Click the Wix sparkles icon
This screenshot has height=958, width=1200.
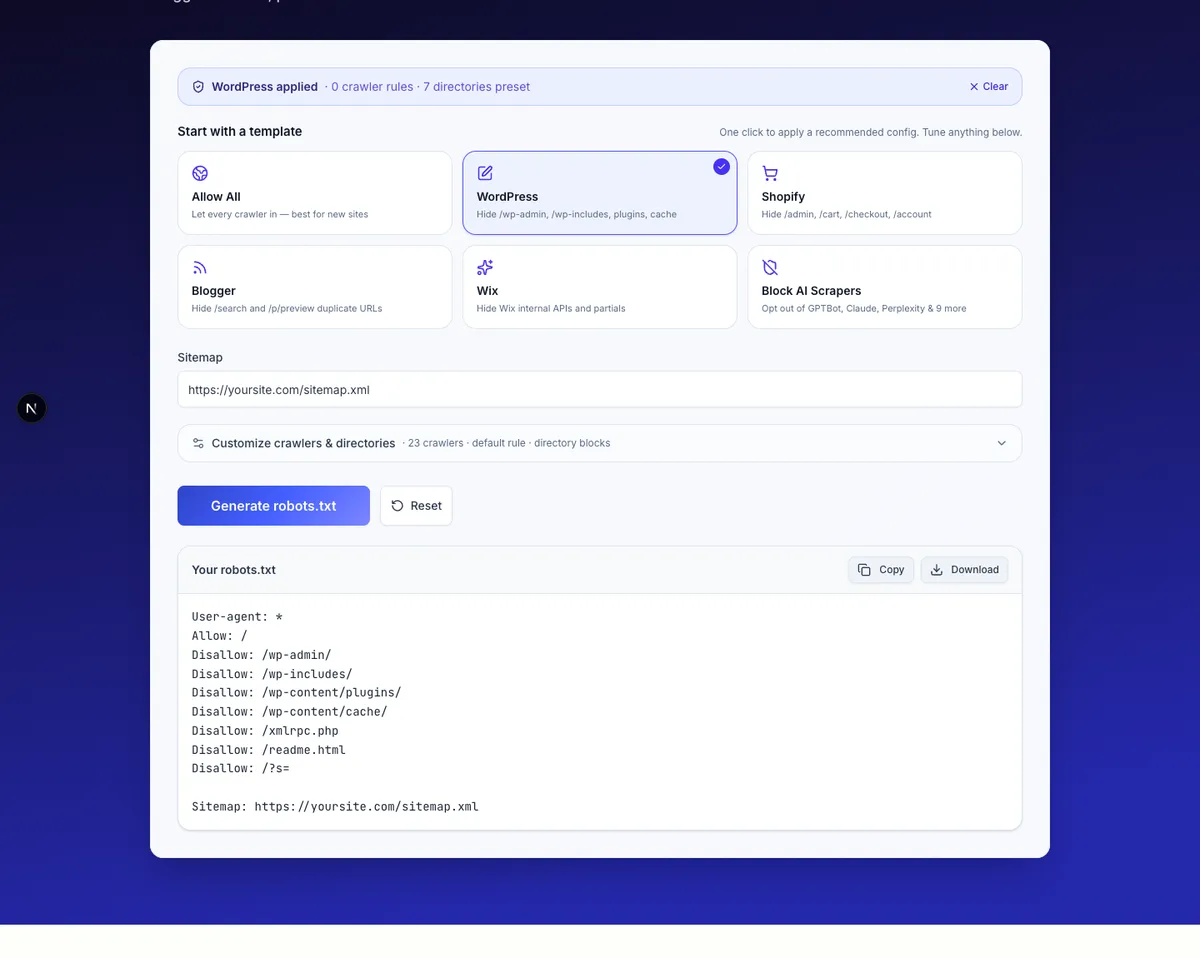485,267
